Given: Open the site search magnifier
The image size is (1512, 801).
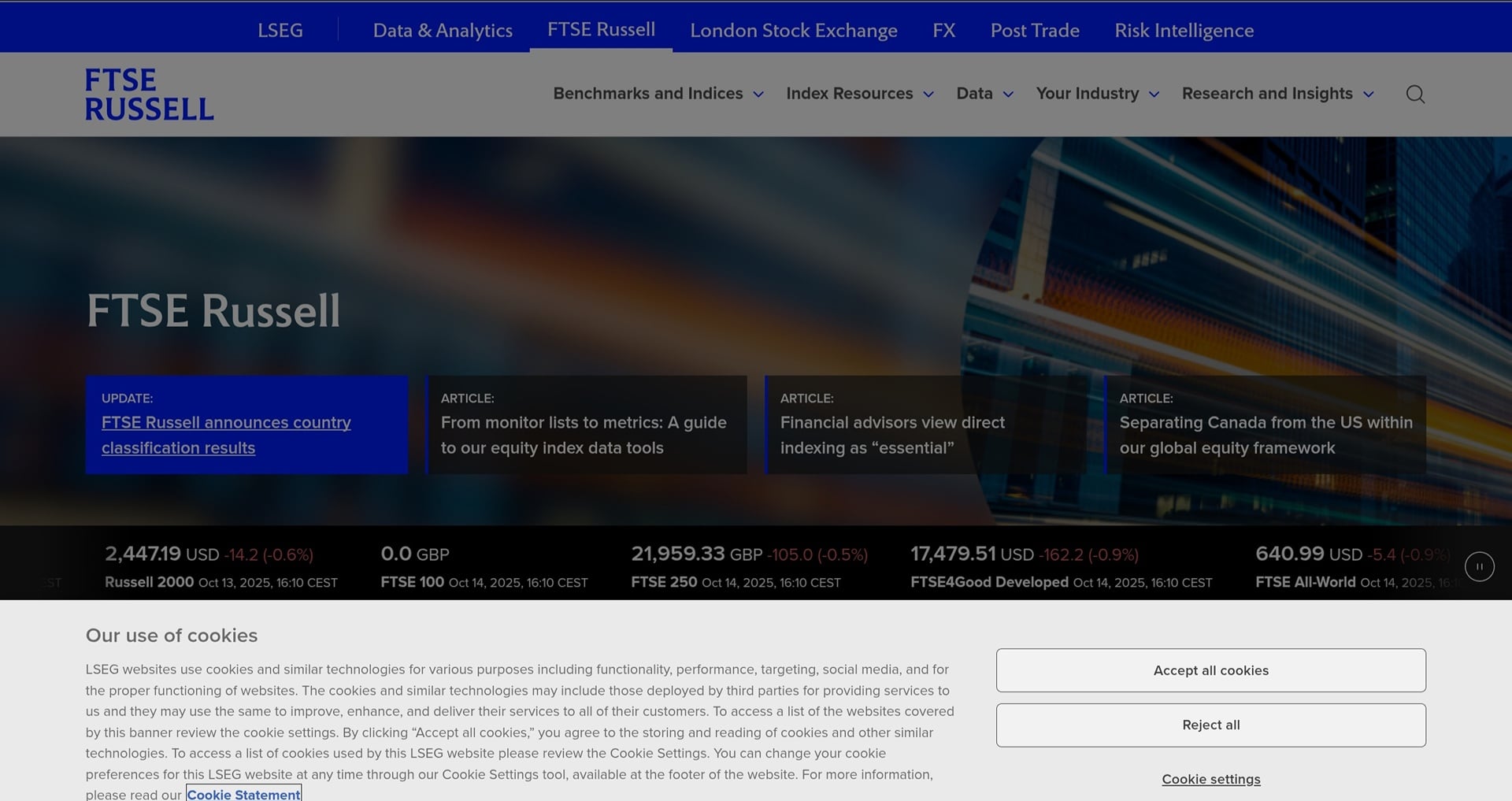Looking at the screenshot, I should (1415, 95).
